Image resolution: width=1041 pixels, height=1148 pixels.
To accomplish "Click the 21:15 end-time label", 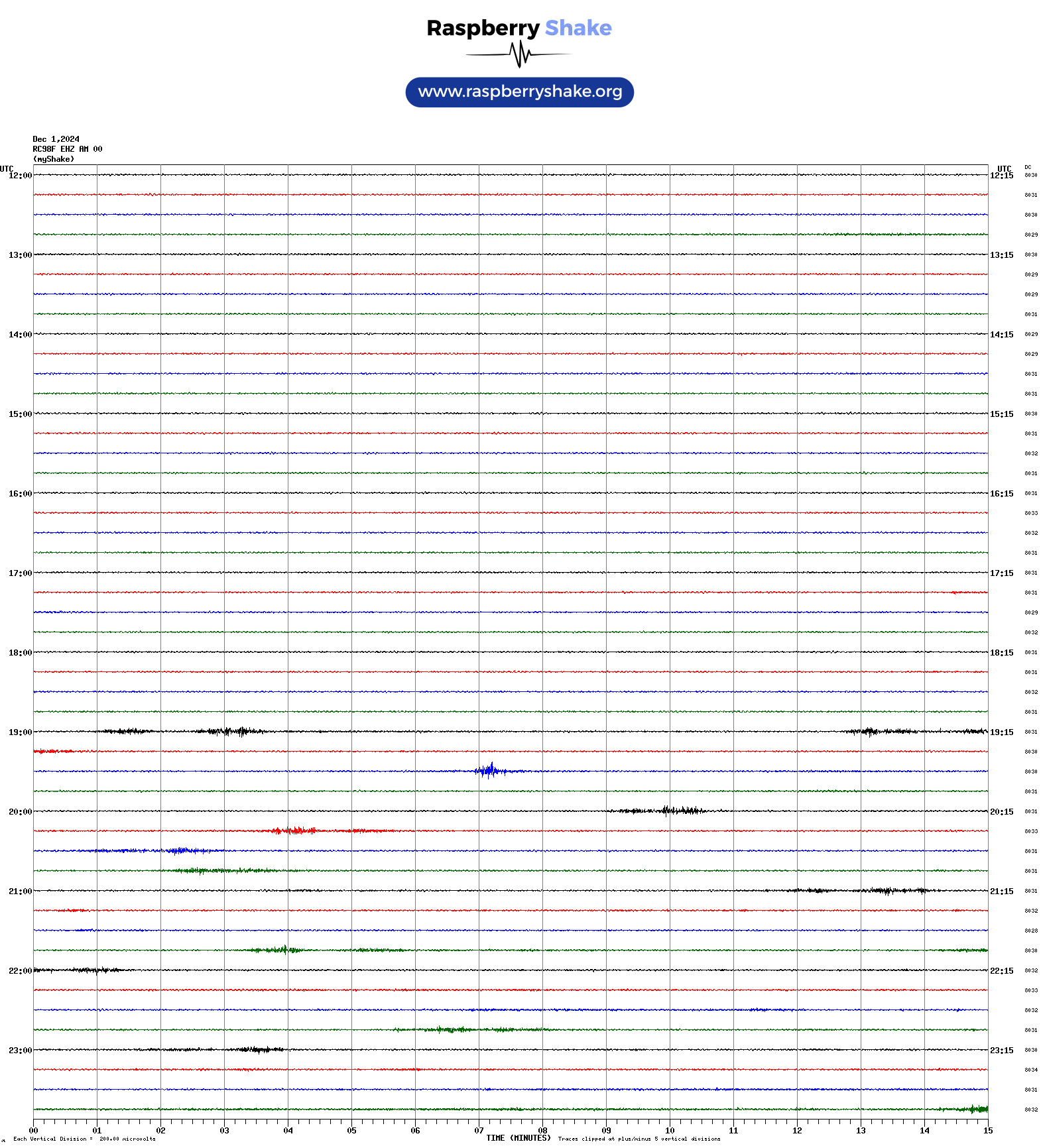I will click(1002, 891).
